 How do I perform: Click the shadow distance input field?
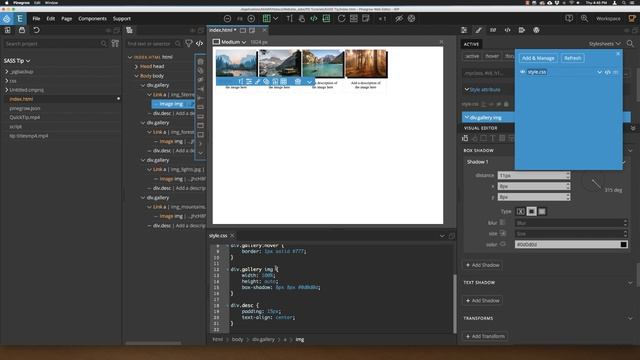(x=533, y=176)
